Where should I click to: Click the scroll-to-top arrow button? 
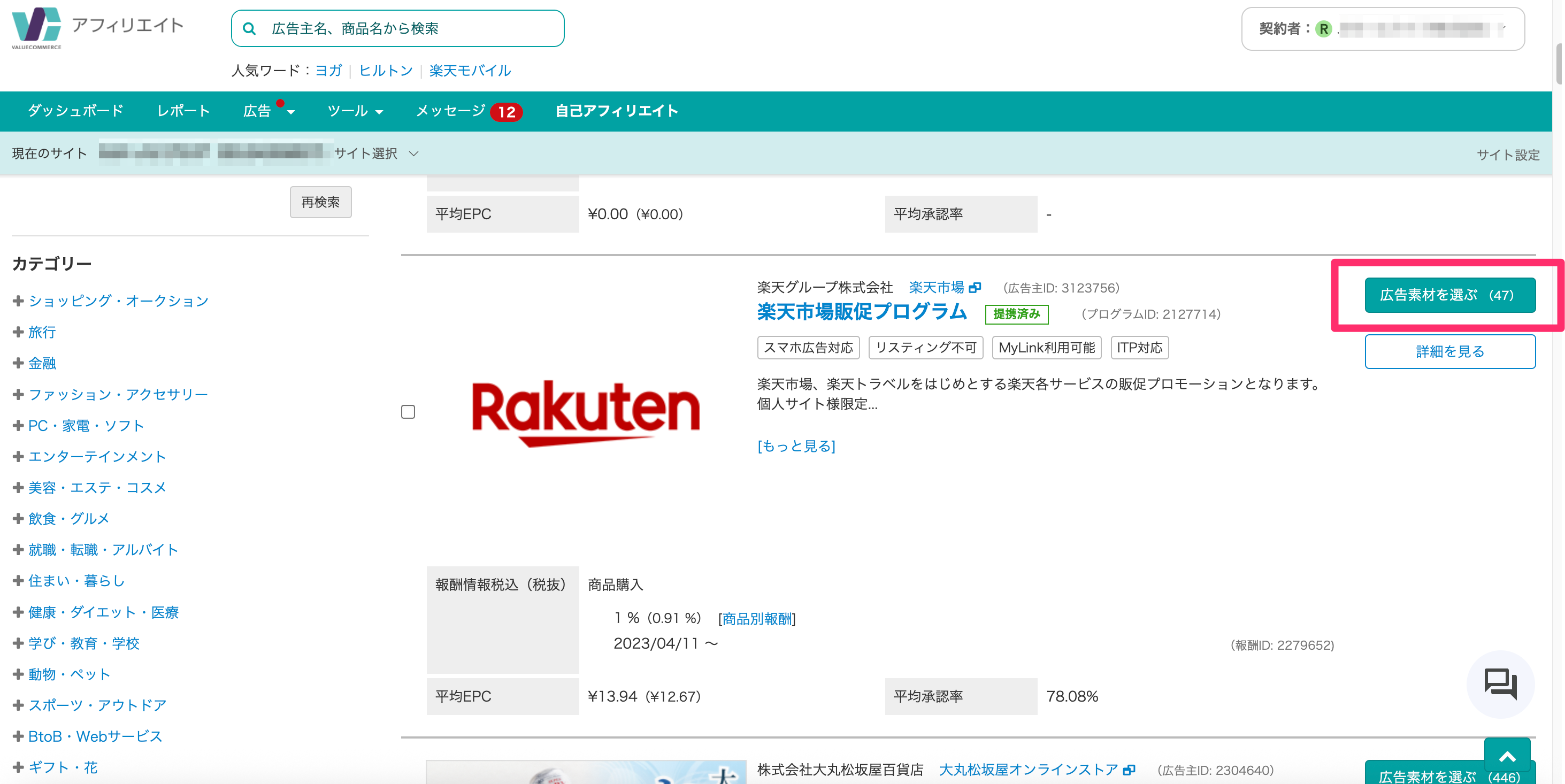click(1507, 757)
